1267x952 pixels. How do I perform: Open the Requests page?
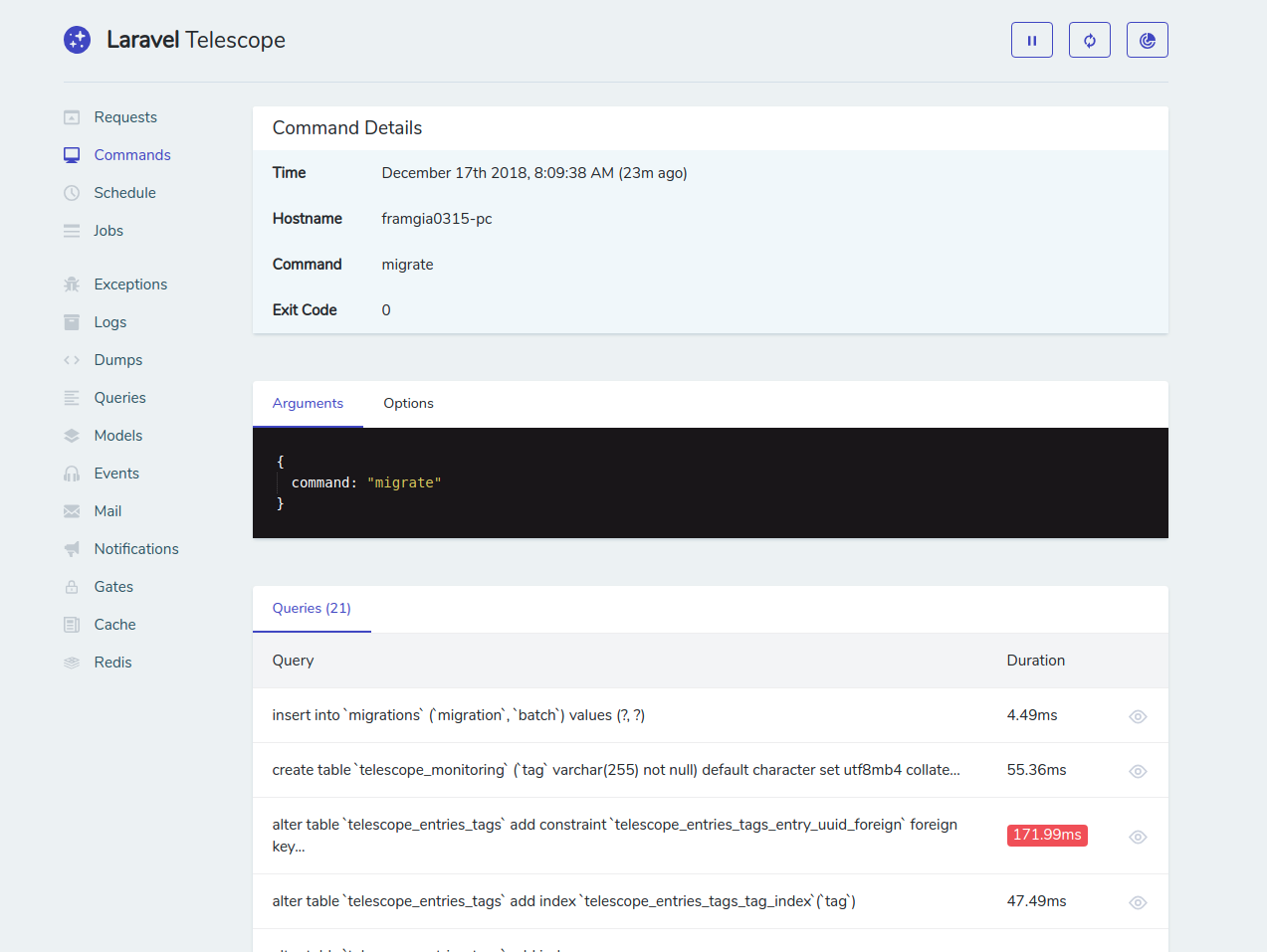(125, 117)
